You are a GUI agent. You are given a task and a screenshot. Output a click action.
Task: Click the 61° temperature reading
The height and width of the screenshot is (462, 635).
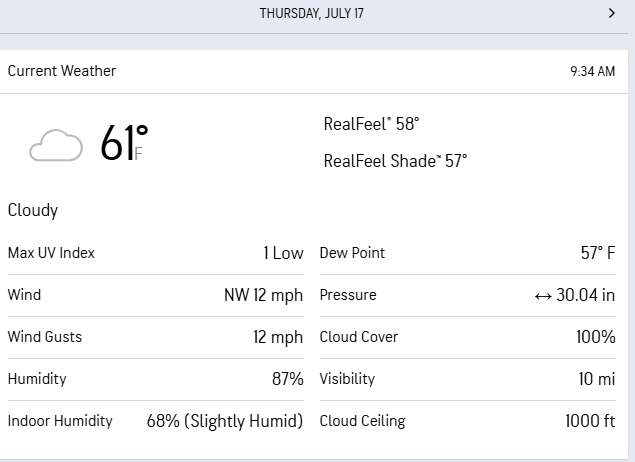(x=123, y=145)
